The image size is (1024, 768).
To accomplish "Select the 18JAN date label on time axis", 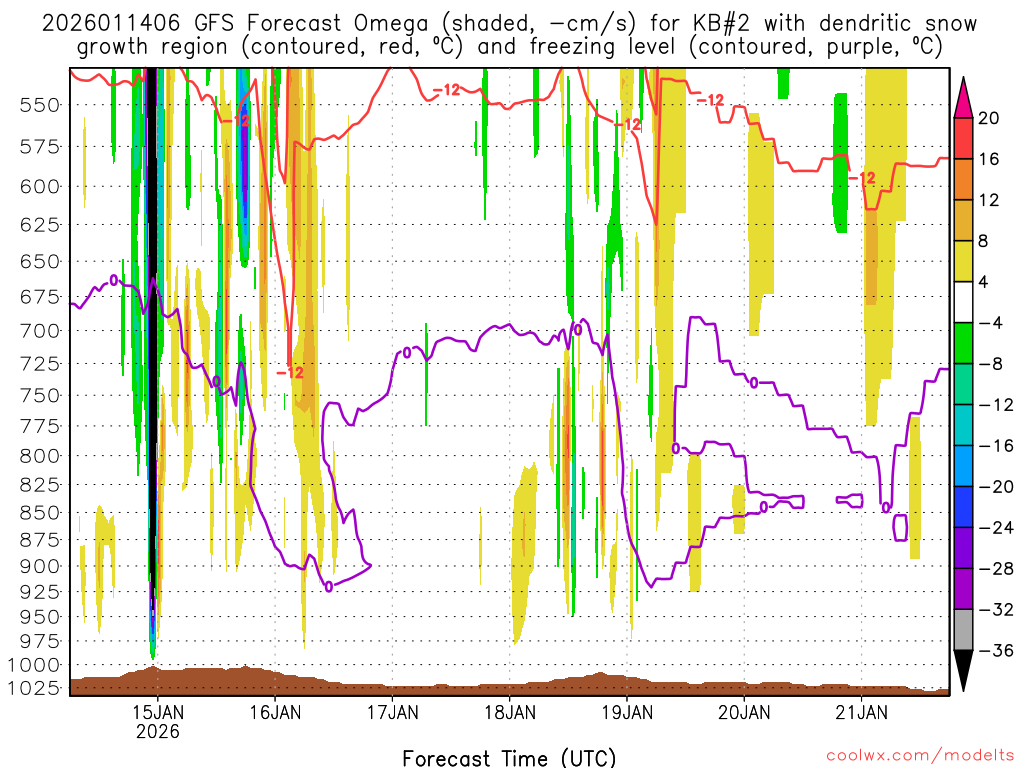I will click(x=510, y=712).
